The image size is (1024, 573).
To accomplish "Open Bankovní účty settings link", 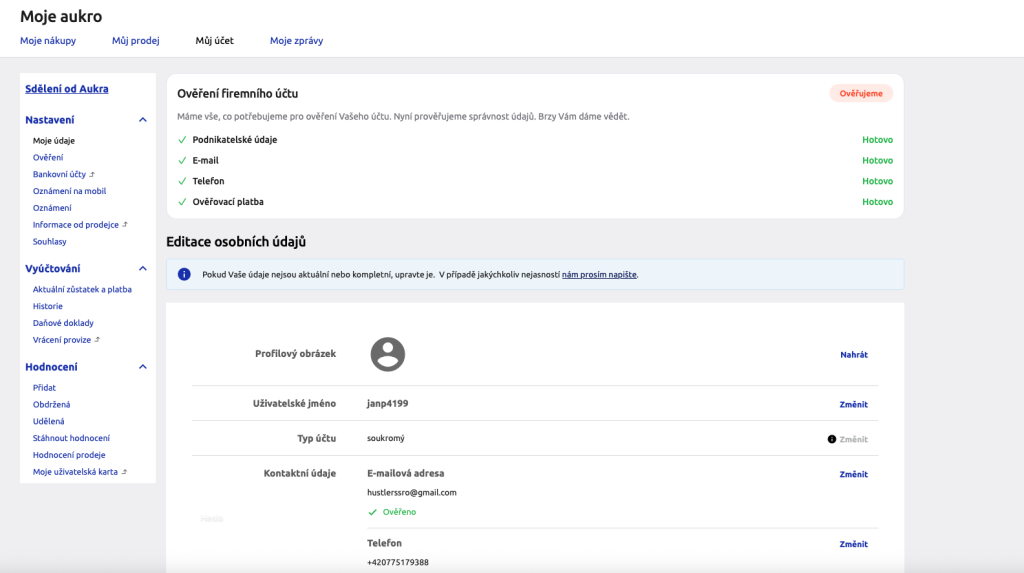I will 59,174.
